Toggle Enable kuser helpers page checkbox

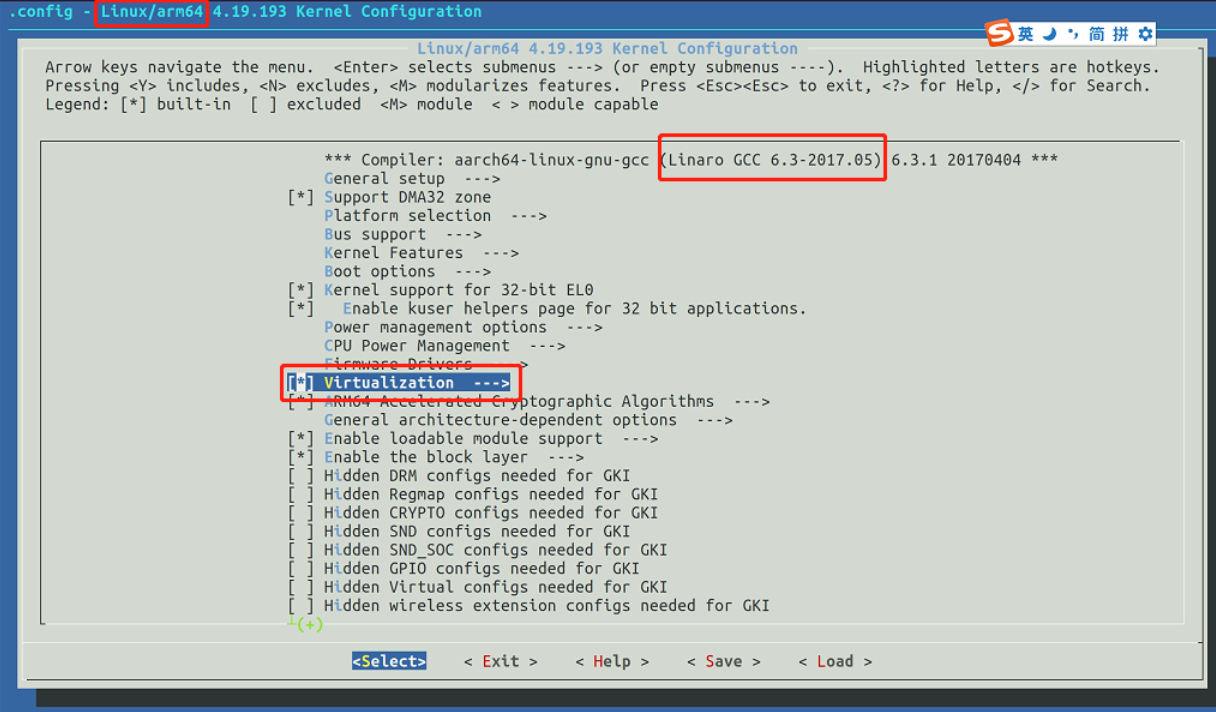(301, 308)
